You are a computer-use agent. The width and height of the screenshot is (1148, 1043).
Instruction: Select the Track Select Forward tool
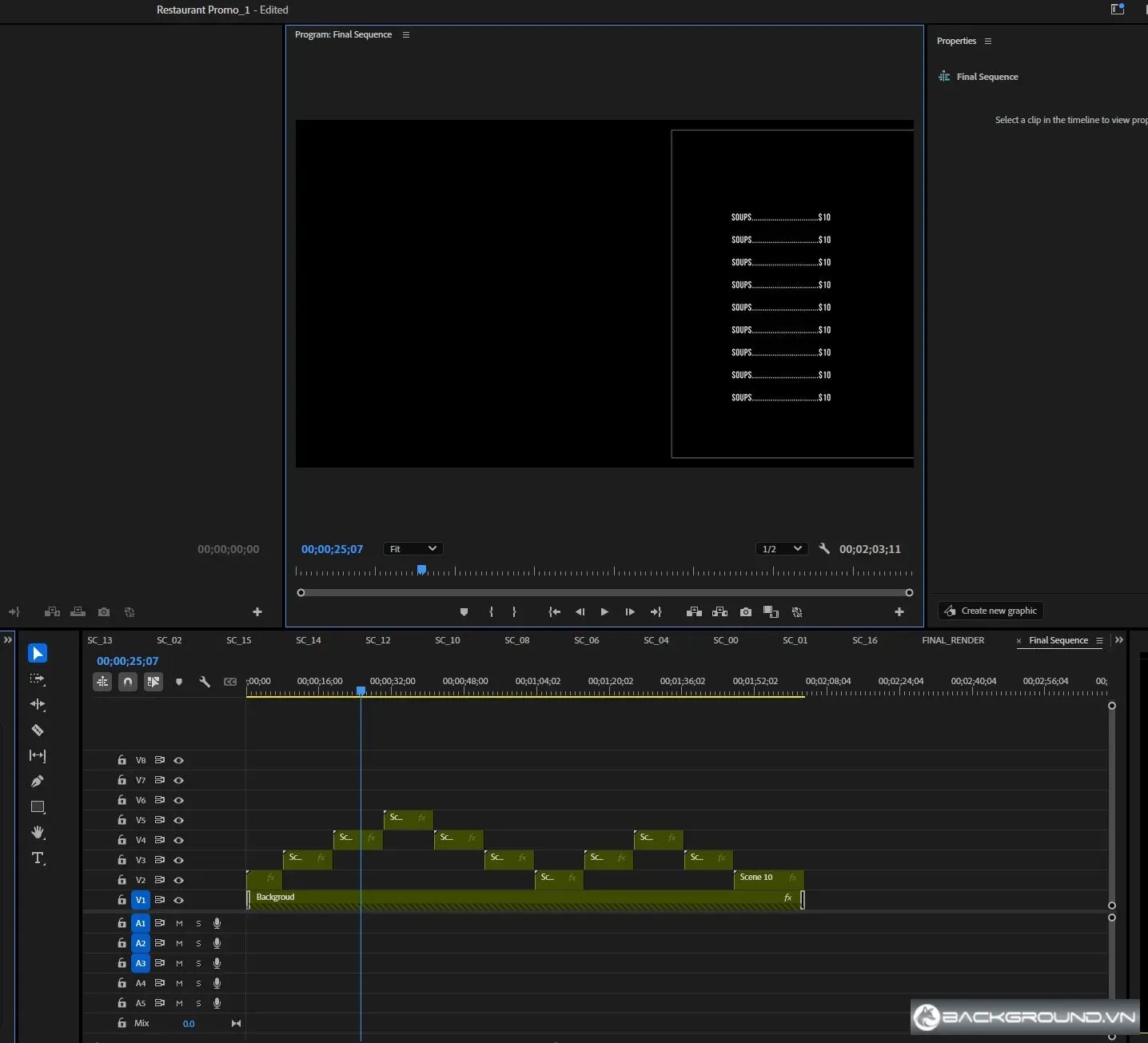(x=38, y=679)
